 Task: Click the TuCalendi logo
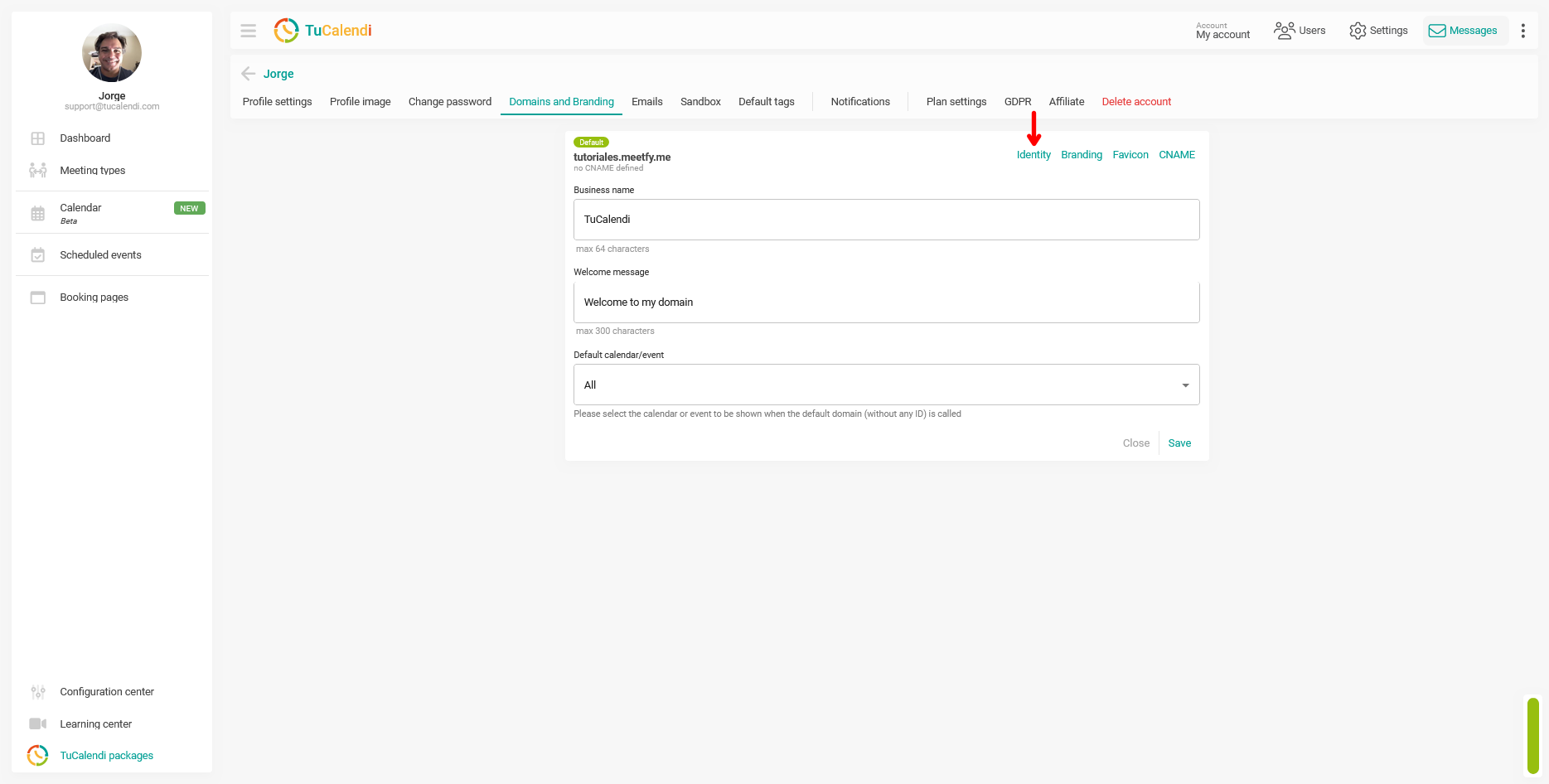click(x=322, y=31)
